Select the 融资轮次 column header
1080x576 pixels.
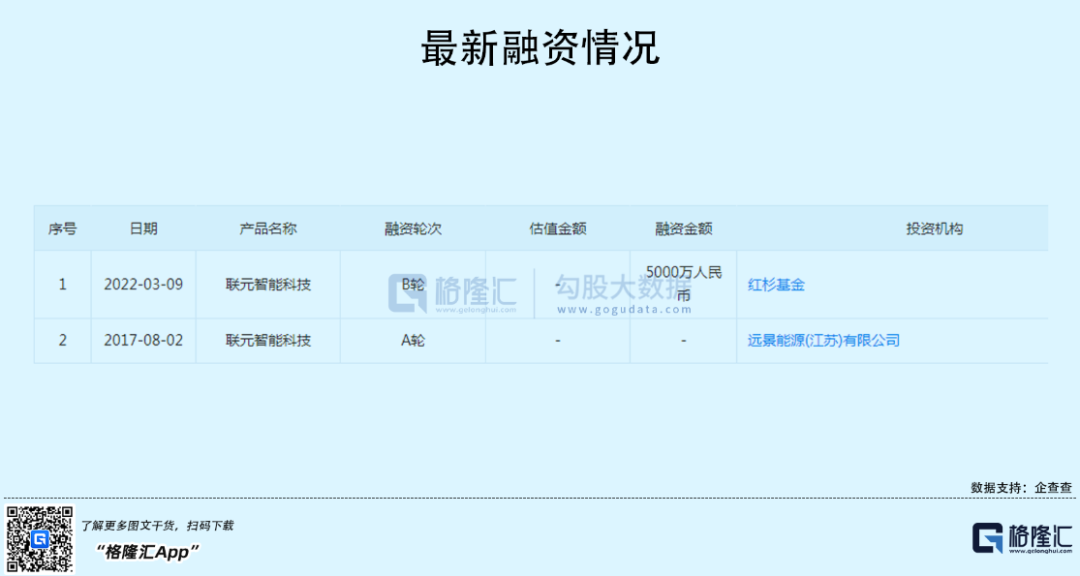point(413,229)
